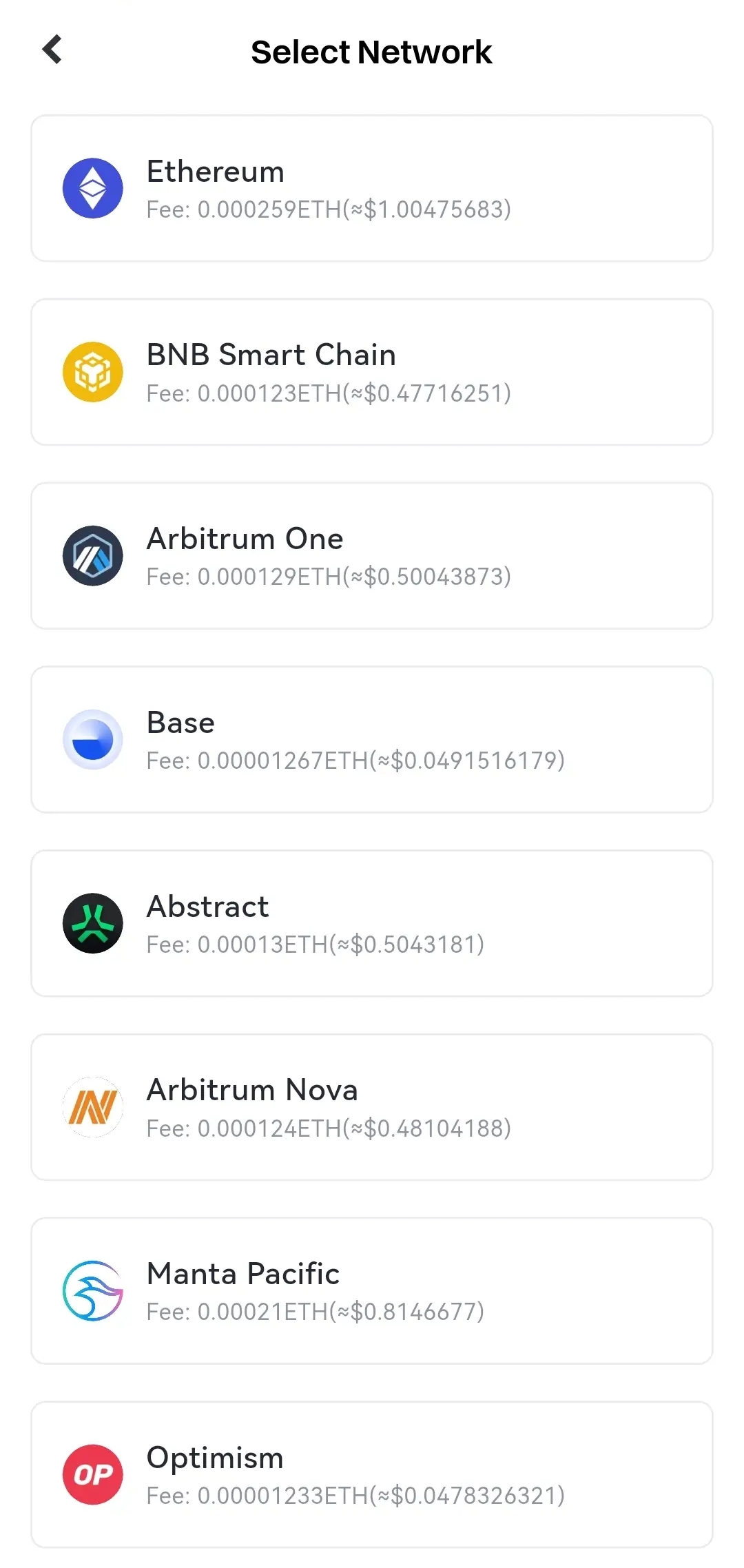This screenshot has height=1568, width=744.
Task: Select the Ethereum network name
Action: tap(216, 172)
